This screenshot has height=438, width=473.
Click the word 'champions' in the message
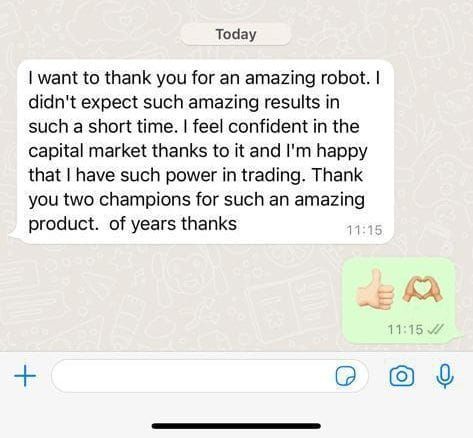[x=145, y=200]
